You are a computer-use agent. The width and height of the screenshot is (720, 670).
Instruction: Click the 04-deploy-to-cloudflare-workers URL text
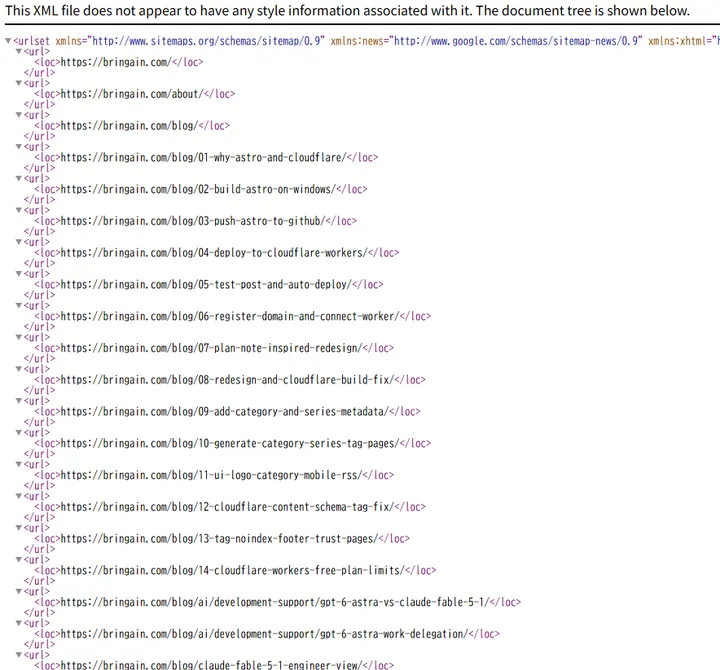pos(214,253)
